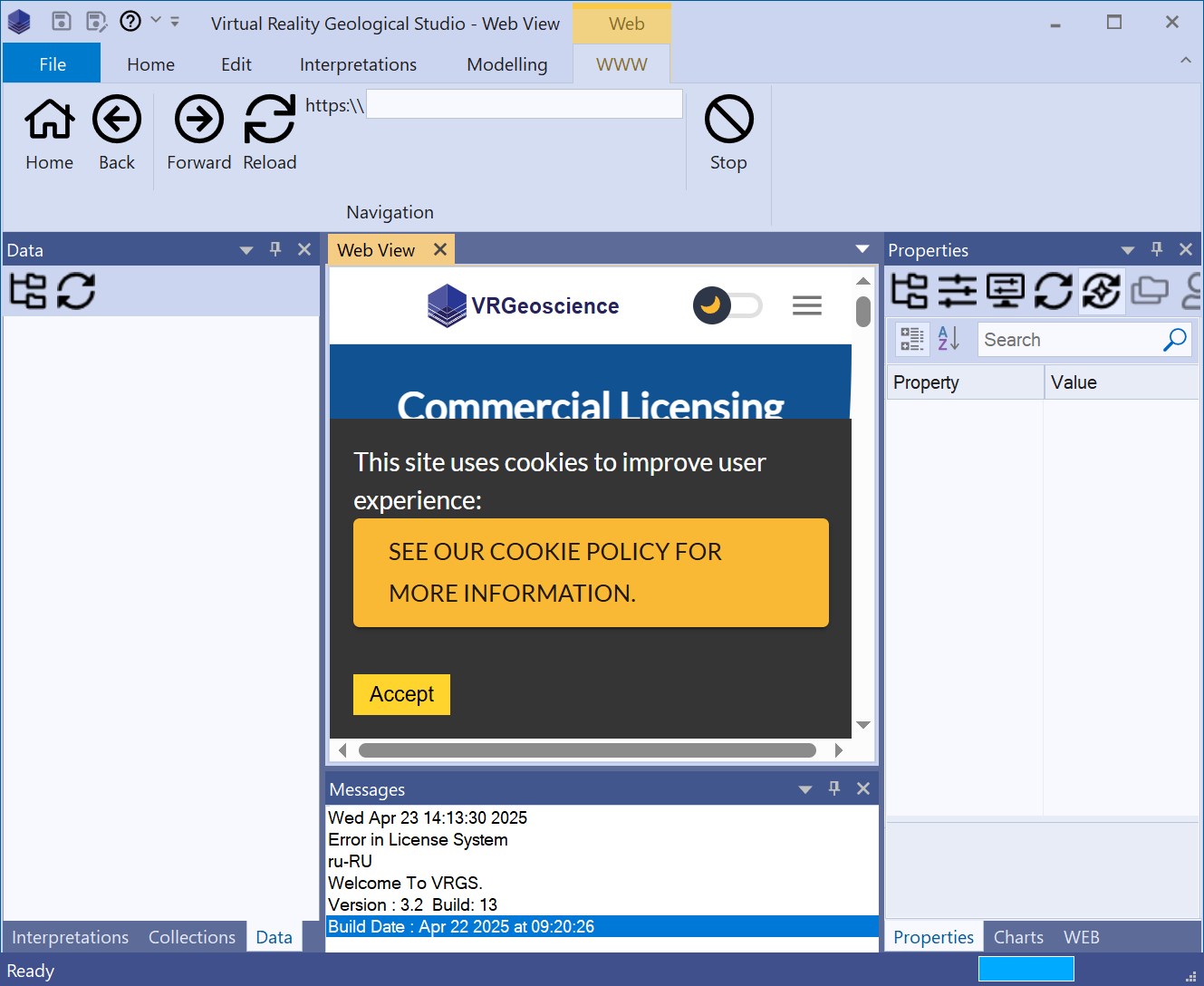Click the monitor display settings icon
Viewport: 1204px width, 986px height.
click(x=1006, y=291)
